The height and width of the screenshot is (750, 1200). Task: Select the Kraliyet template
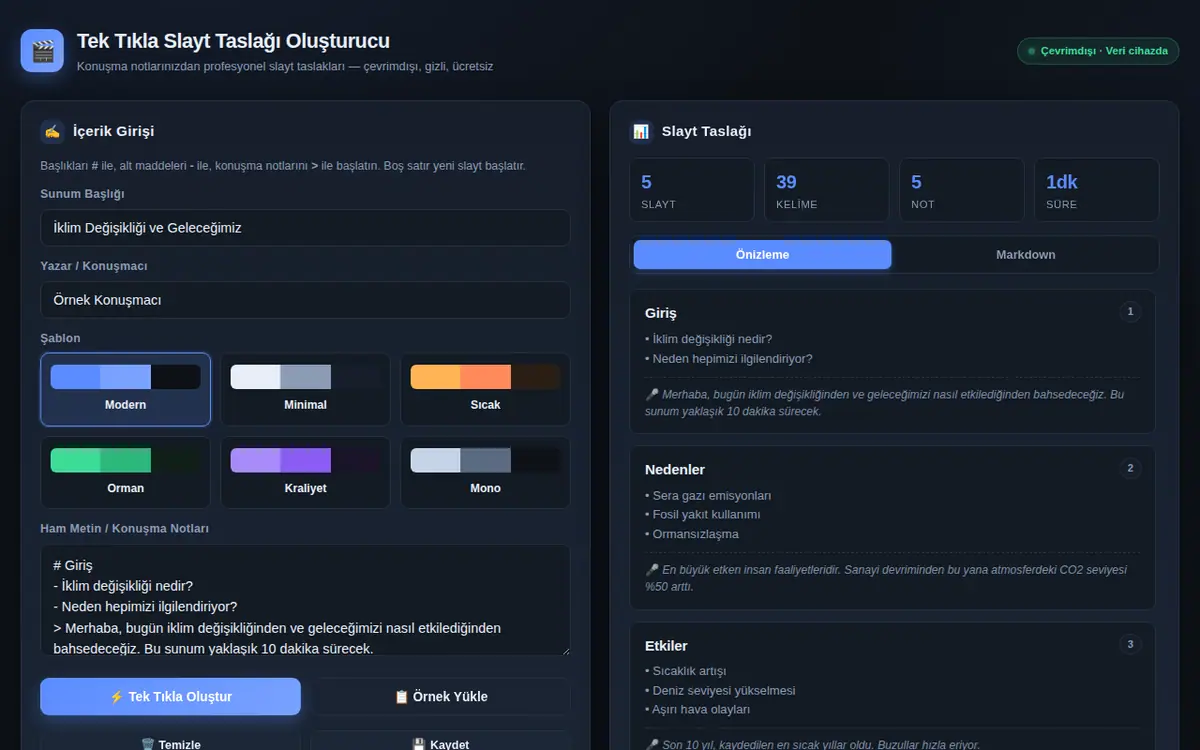[x=306, y=473]
